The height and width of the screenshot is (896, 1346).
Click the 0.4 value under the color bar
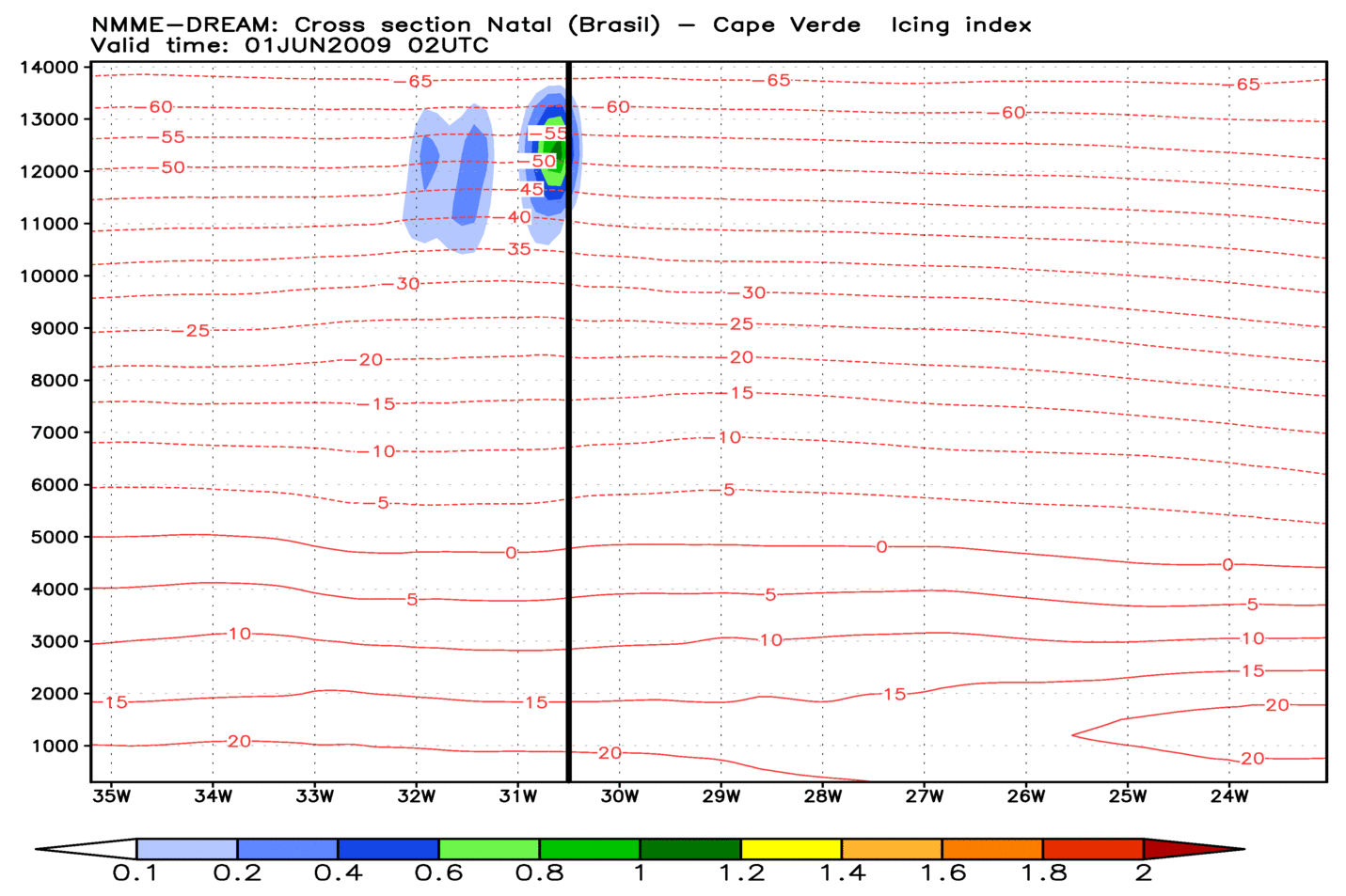click(338, 873)
